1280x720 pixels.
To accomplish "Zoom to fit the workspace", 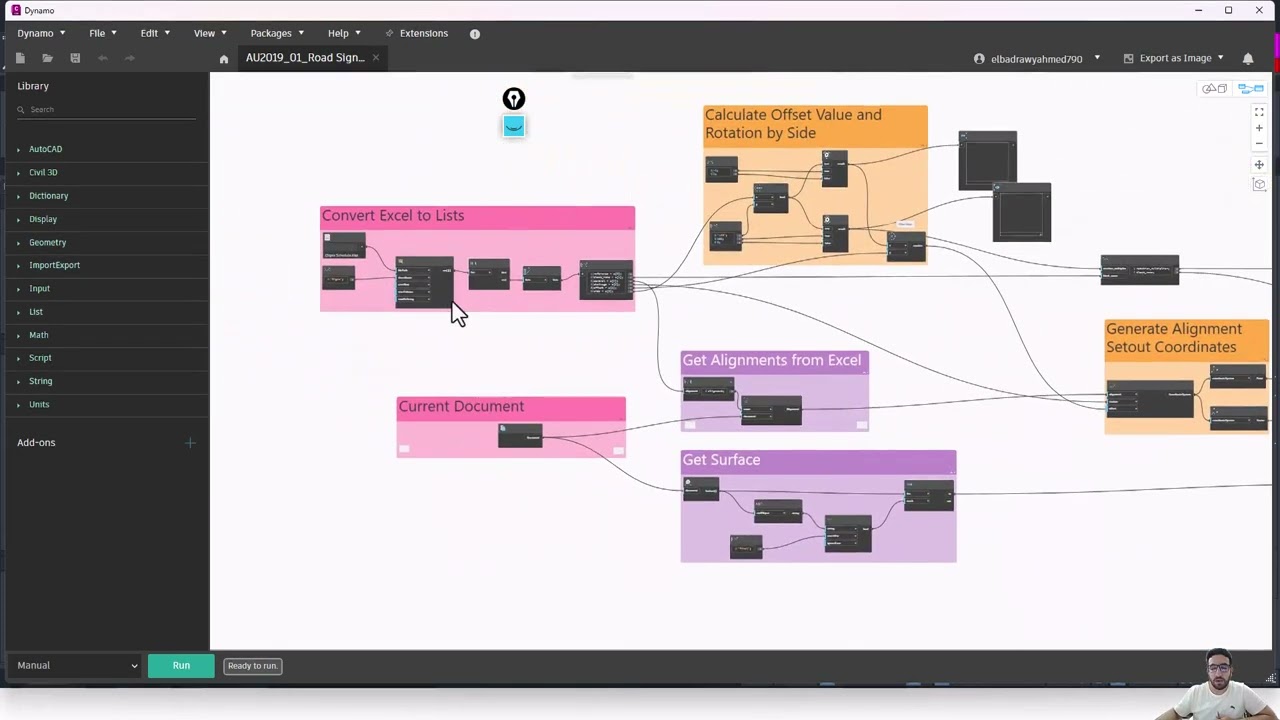I will [x=1259, y=112].
